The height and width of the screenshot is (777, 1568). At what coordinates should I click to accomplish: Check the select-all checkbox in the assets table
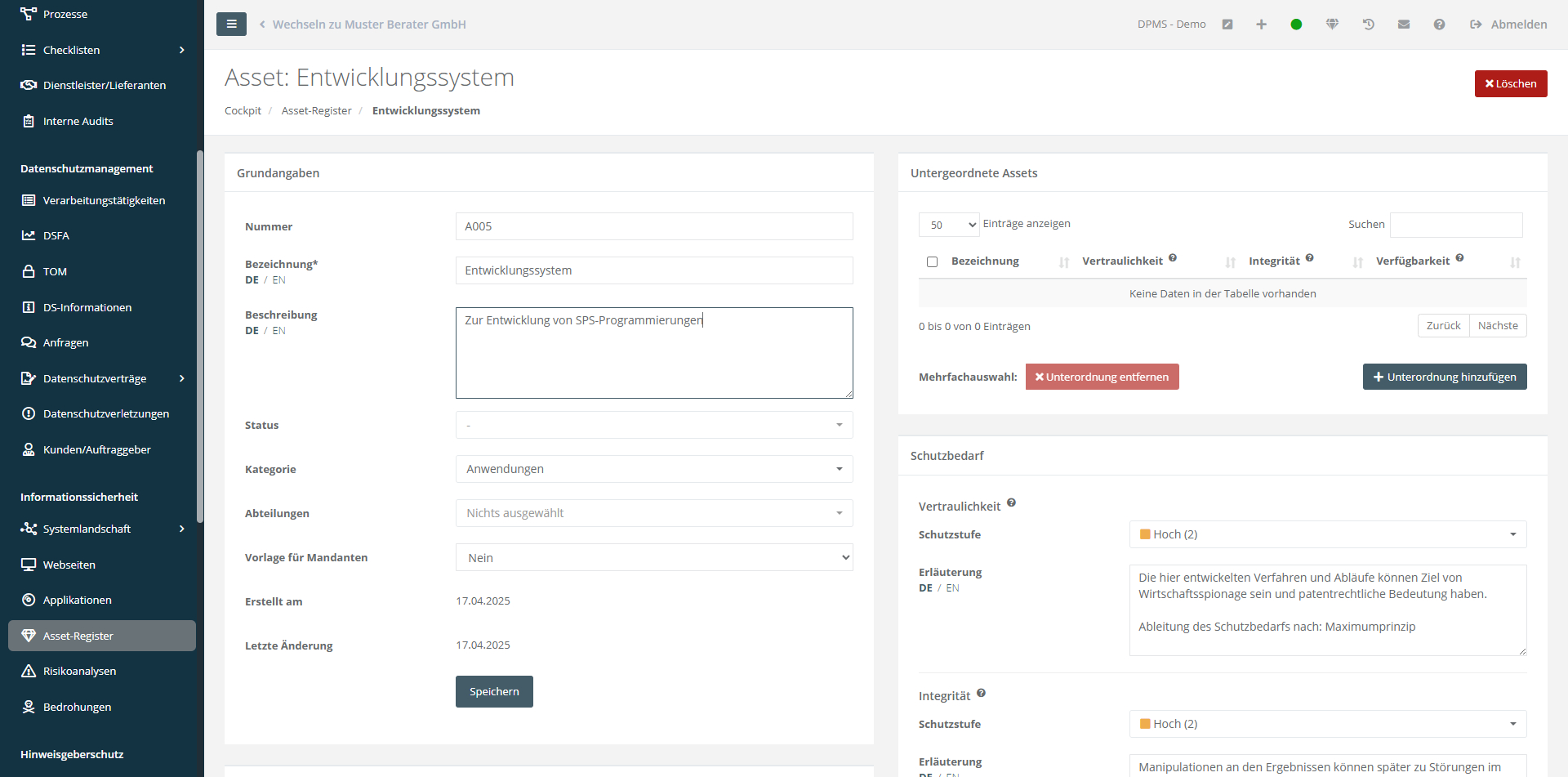tap(932, 262)
